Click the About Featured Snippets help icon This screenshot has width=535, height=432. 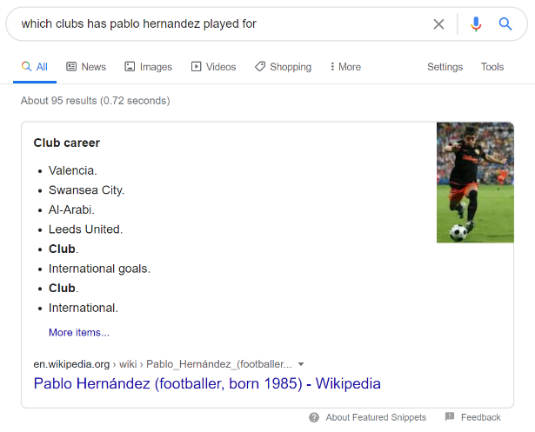point(314,417)
